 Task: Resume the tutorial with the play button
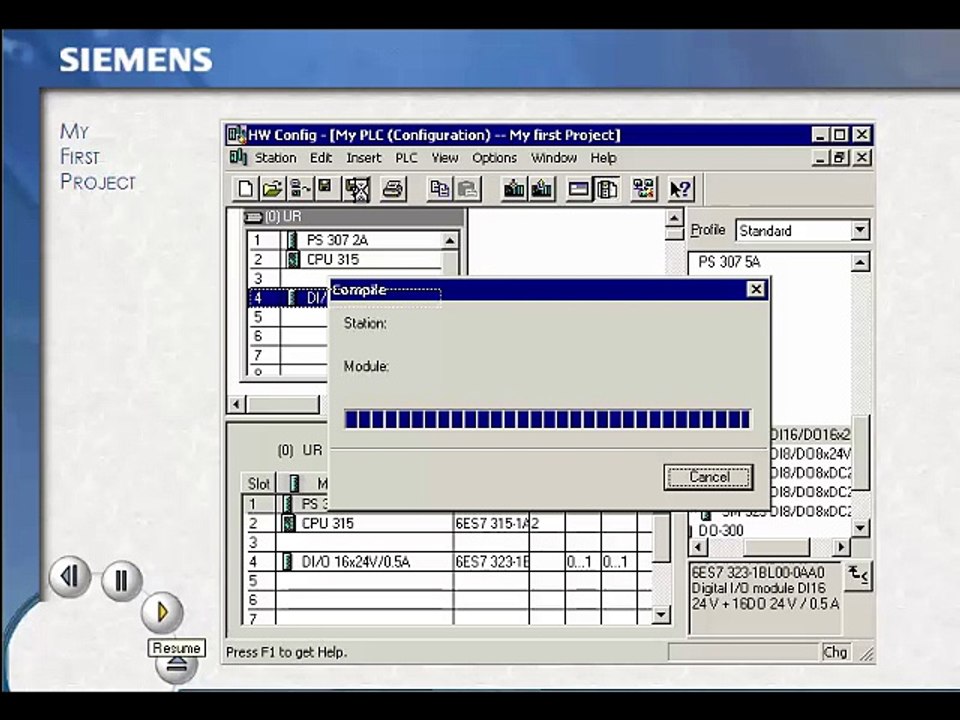click(162, 612)
